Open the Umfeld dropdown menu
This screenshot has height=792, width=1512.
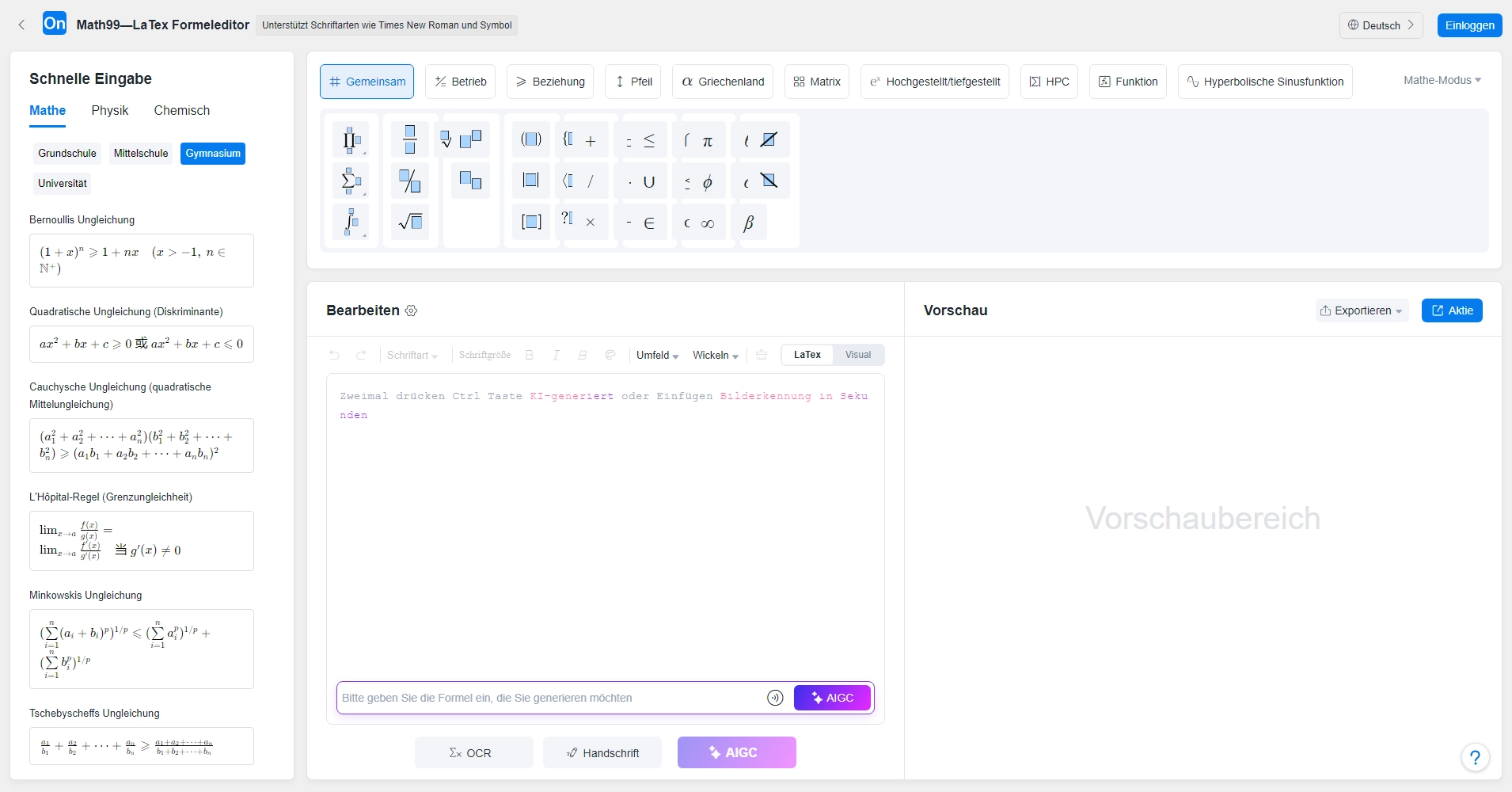pos(657,355)
